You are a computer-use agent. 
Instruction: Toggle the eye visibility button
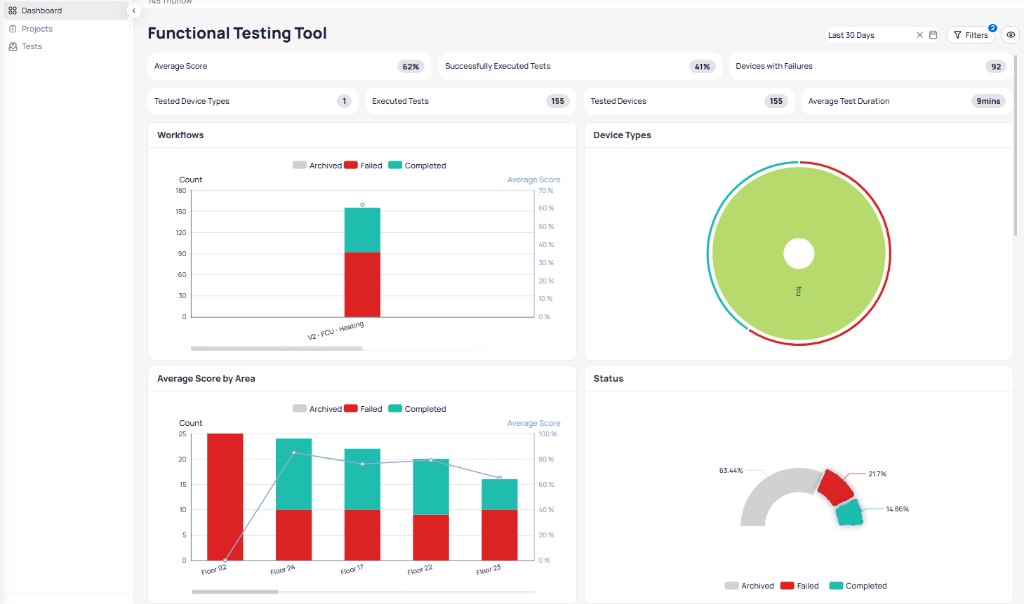[x=1011, y=35]
